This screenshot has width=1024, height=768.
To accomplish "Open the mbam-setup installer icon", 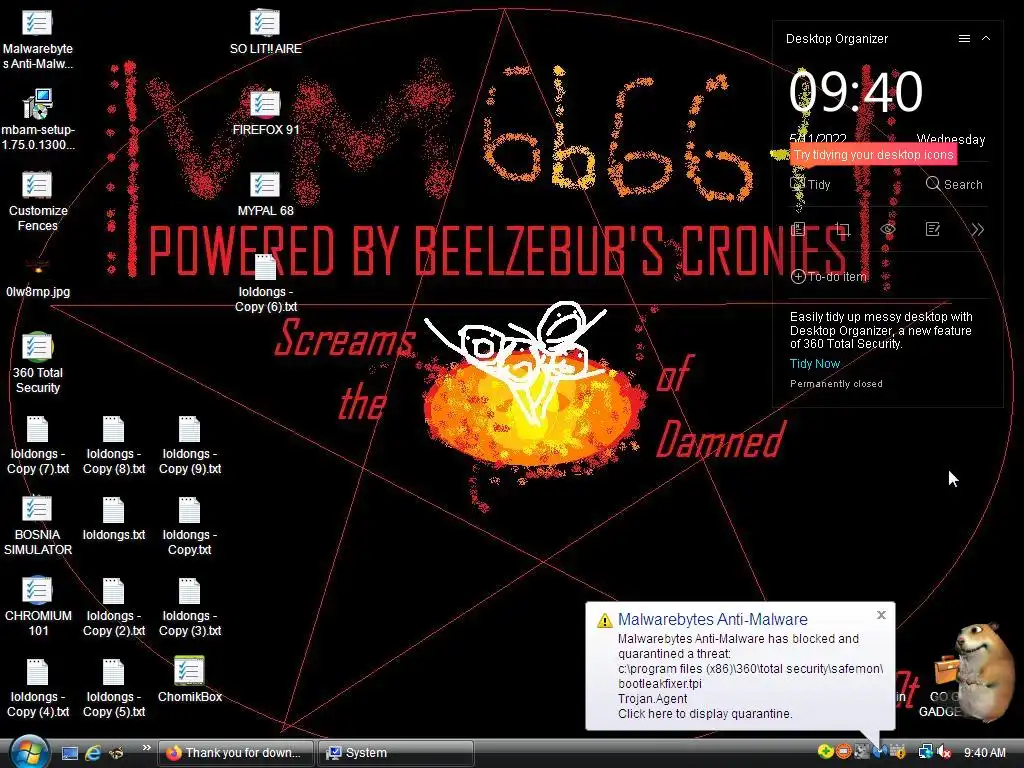I will point(37,120).
